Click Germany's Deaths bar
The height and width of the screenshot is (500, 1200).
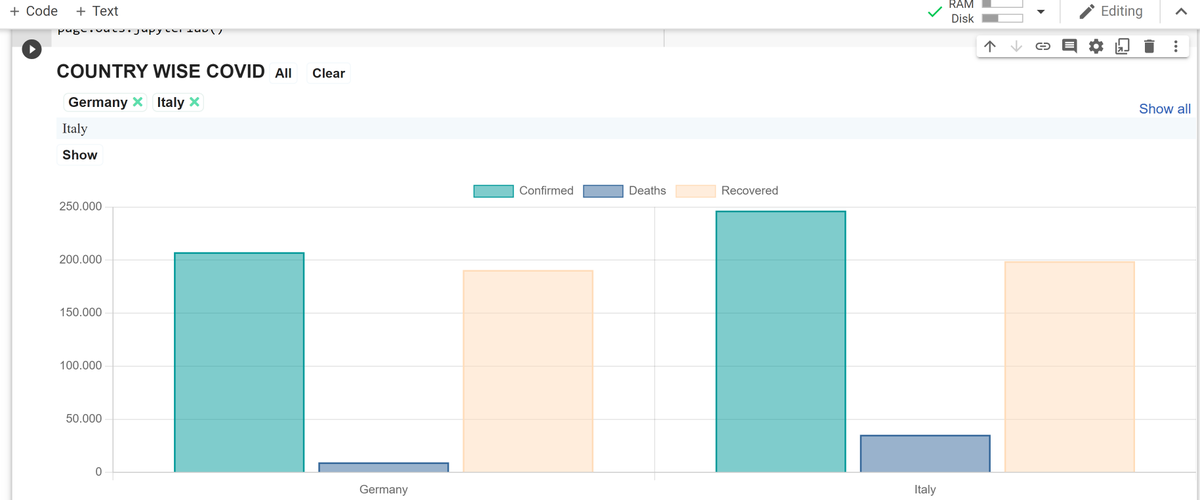point(384,467)
